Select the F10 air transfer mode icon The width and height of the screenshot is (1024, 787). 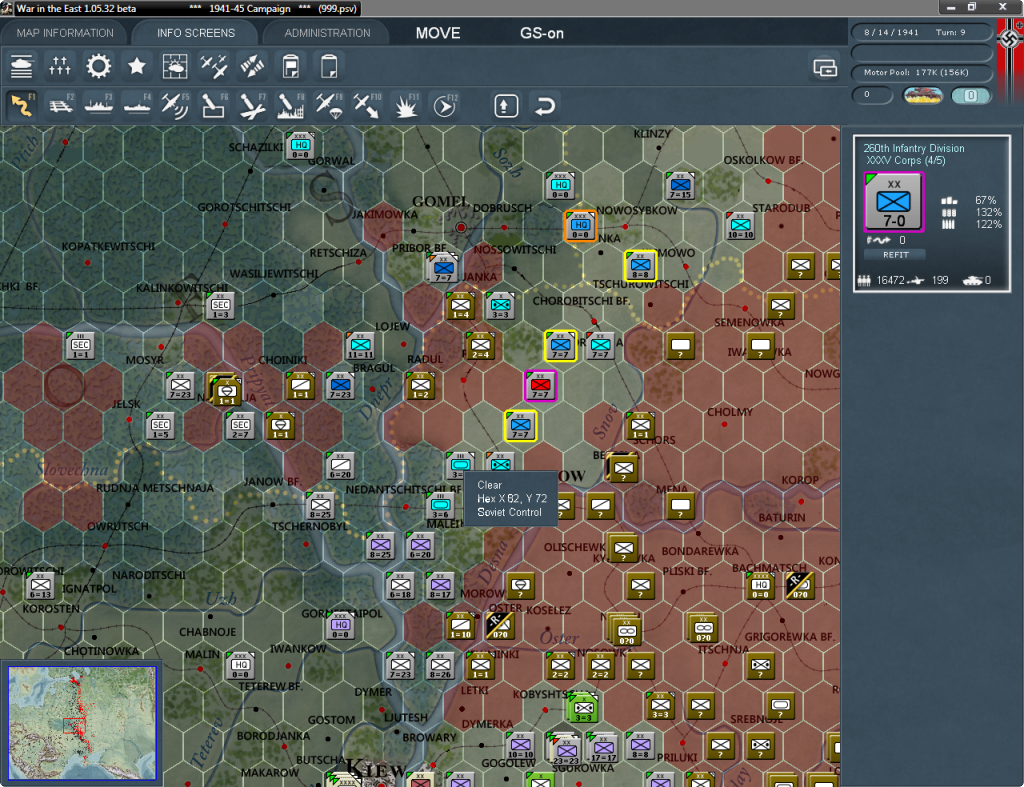367,106
